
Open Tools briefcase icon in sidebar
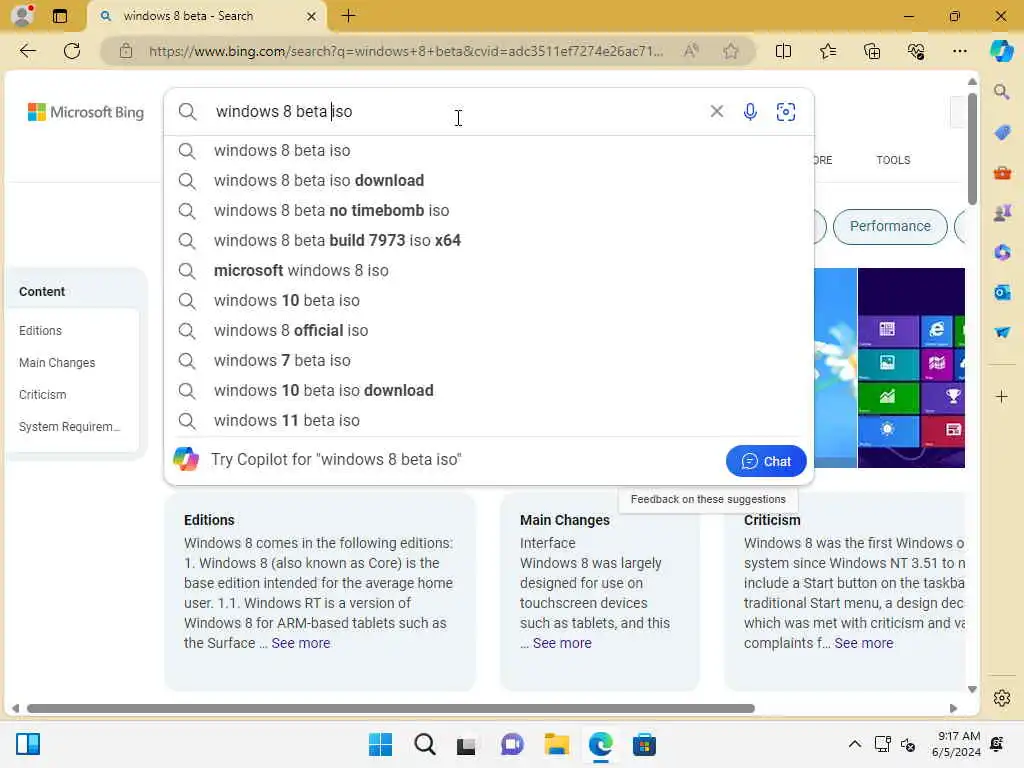coord(1002,173)
